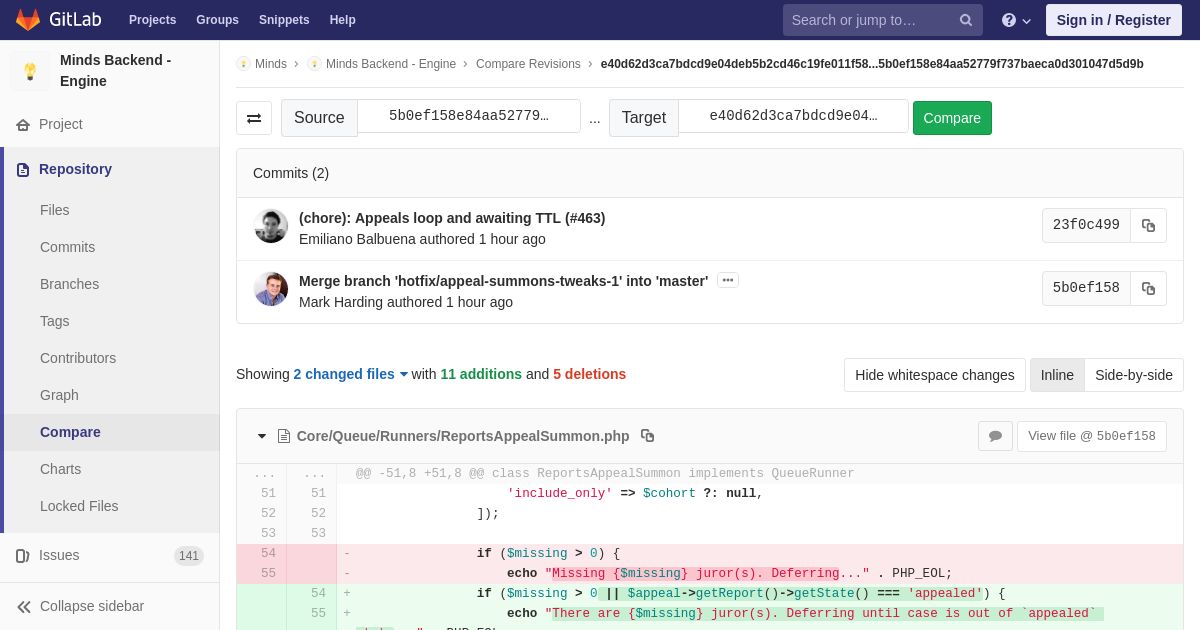Click Mark Harding's avatar
This screenshot has height=630, width=1200.
point(271,289)
